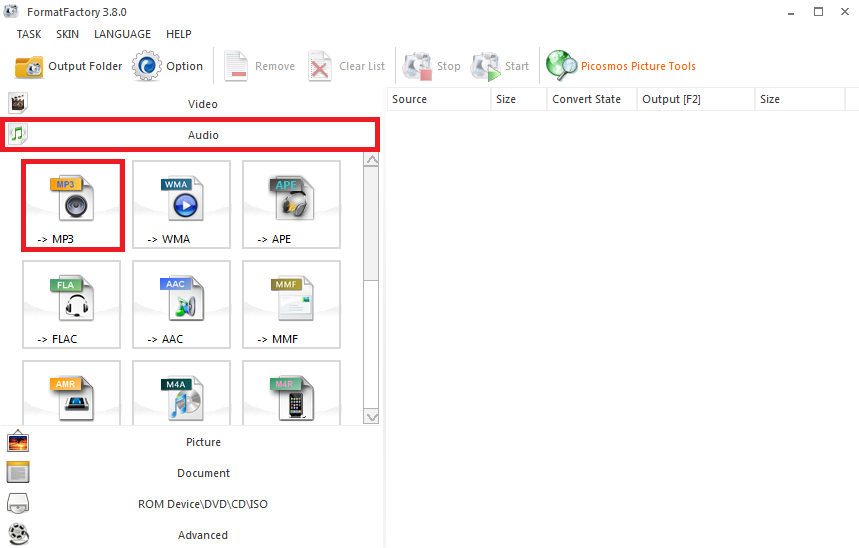Open the -> AAC converter
859x548 pixels.
181,304
